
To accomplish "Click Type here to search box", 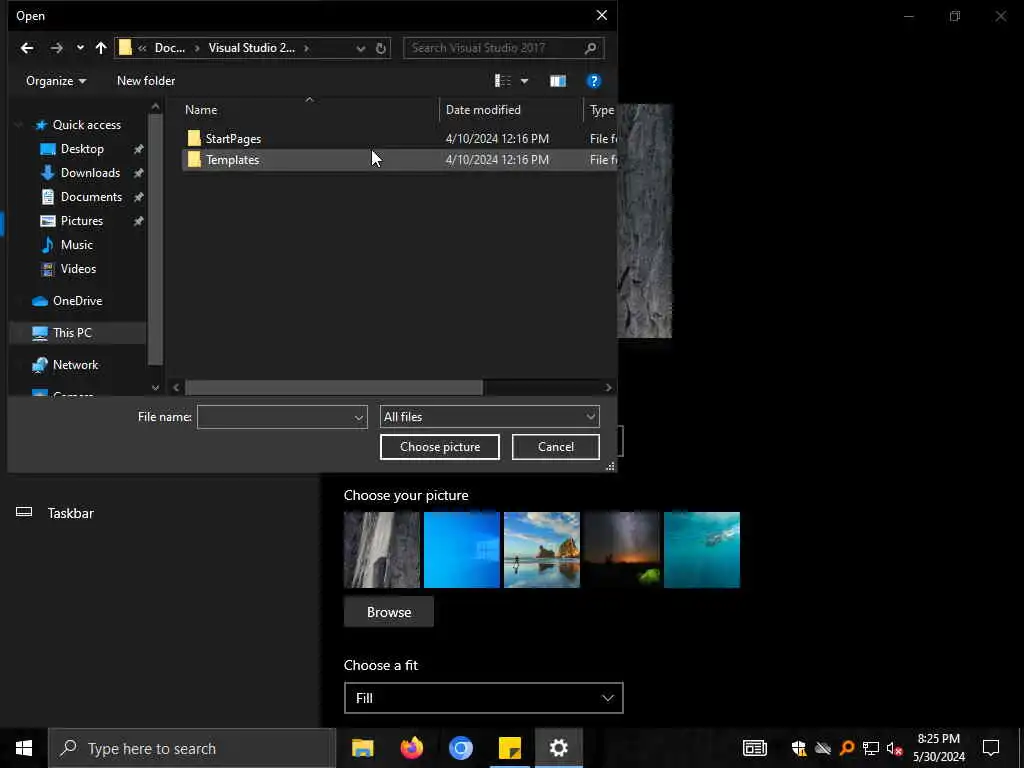I will (192, 748).
